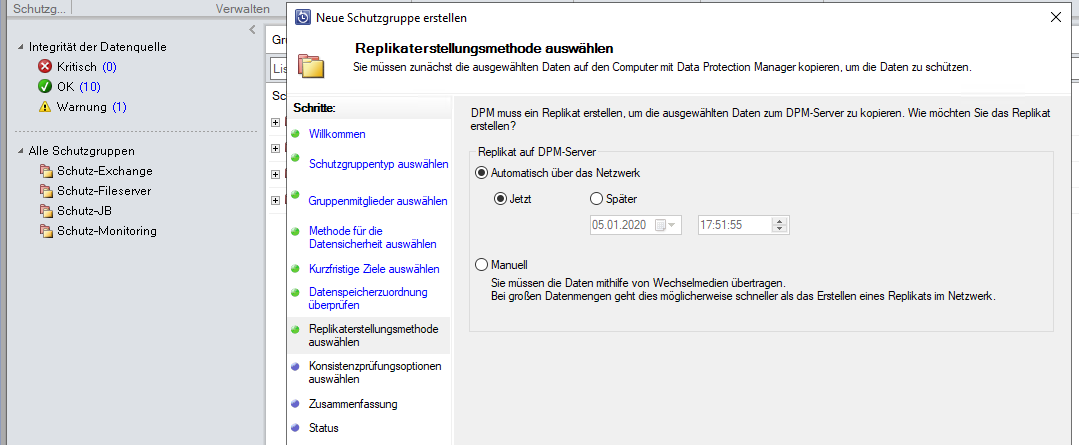Filter by Warnung (1) data sources
The height and width of the screenshot is (445, 1079).
point(92,107)
